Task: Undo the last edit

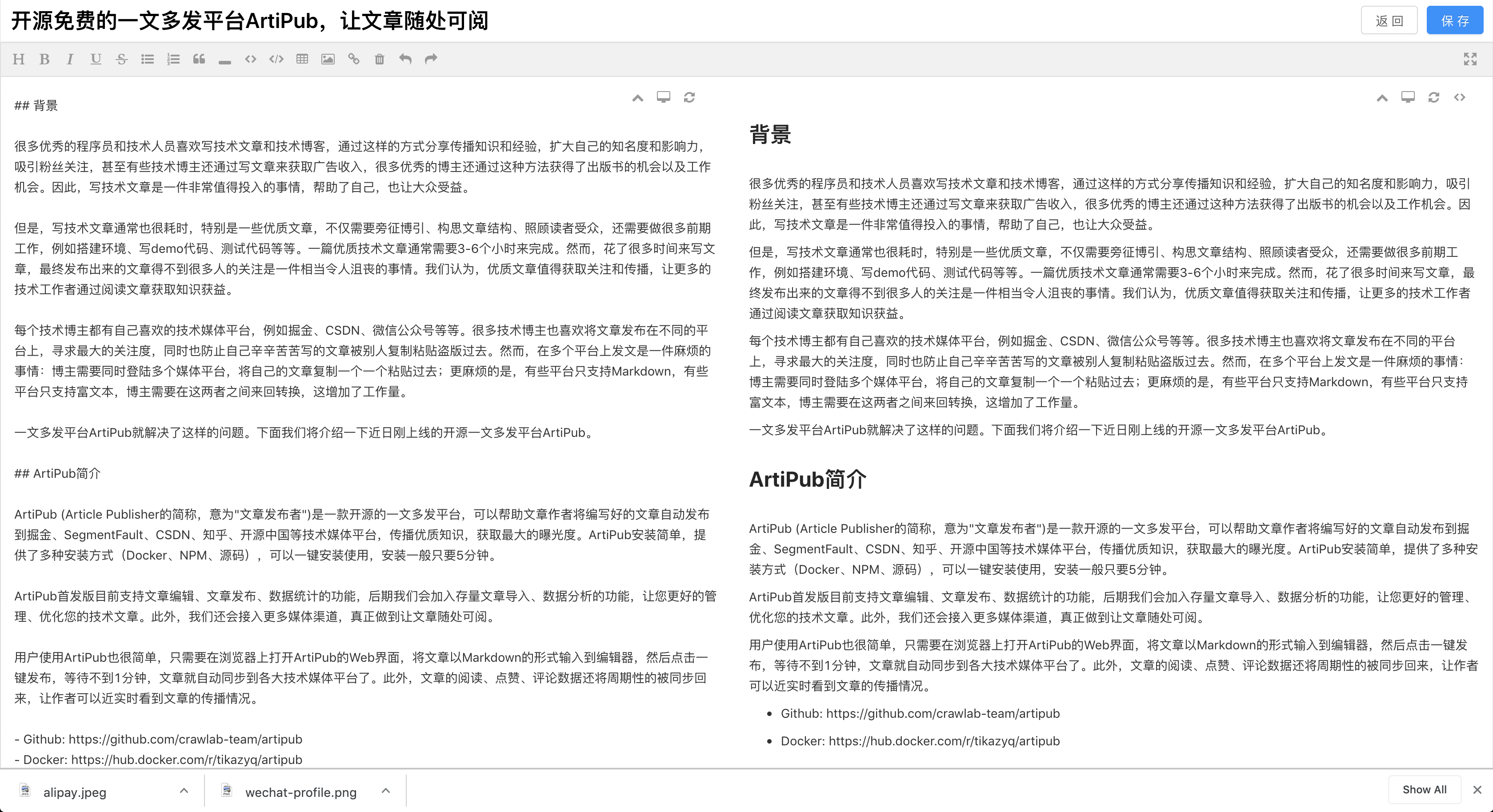Action: point(405,59)
